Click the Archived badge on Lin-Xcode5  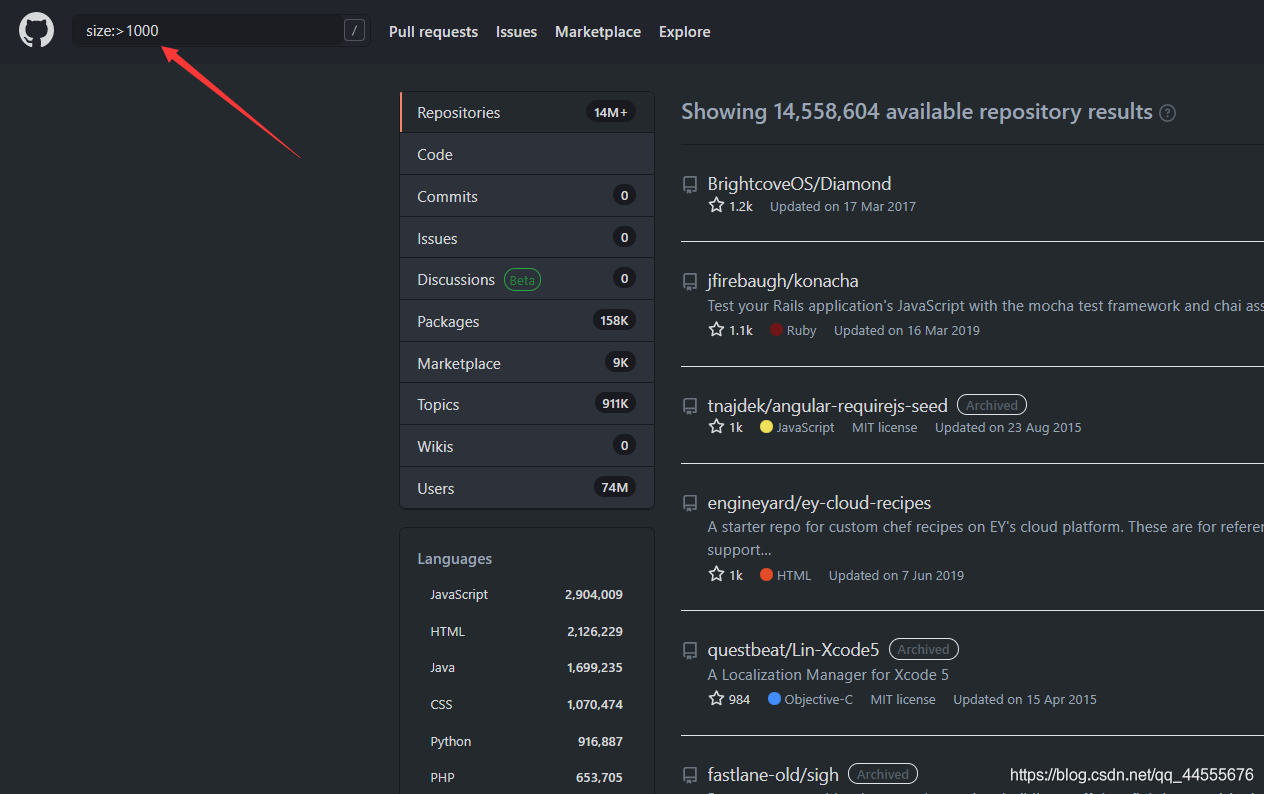[924, 649]
